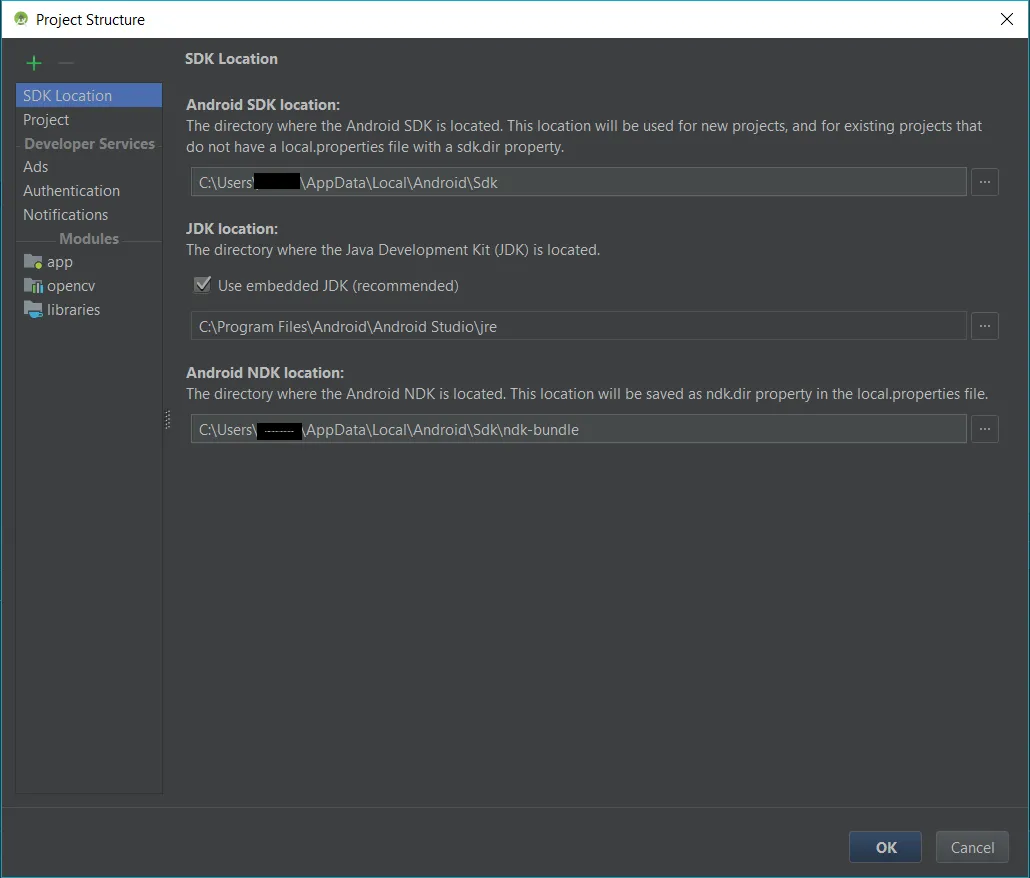Image resolution: width=1030 pixels, height=878 pixels.
Task: Select the libraries module label
Action: coord(74,309)
